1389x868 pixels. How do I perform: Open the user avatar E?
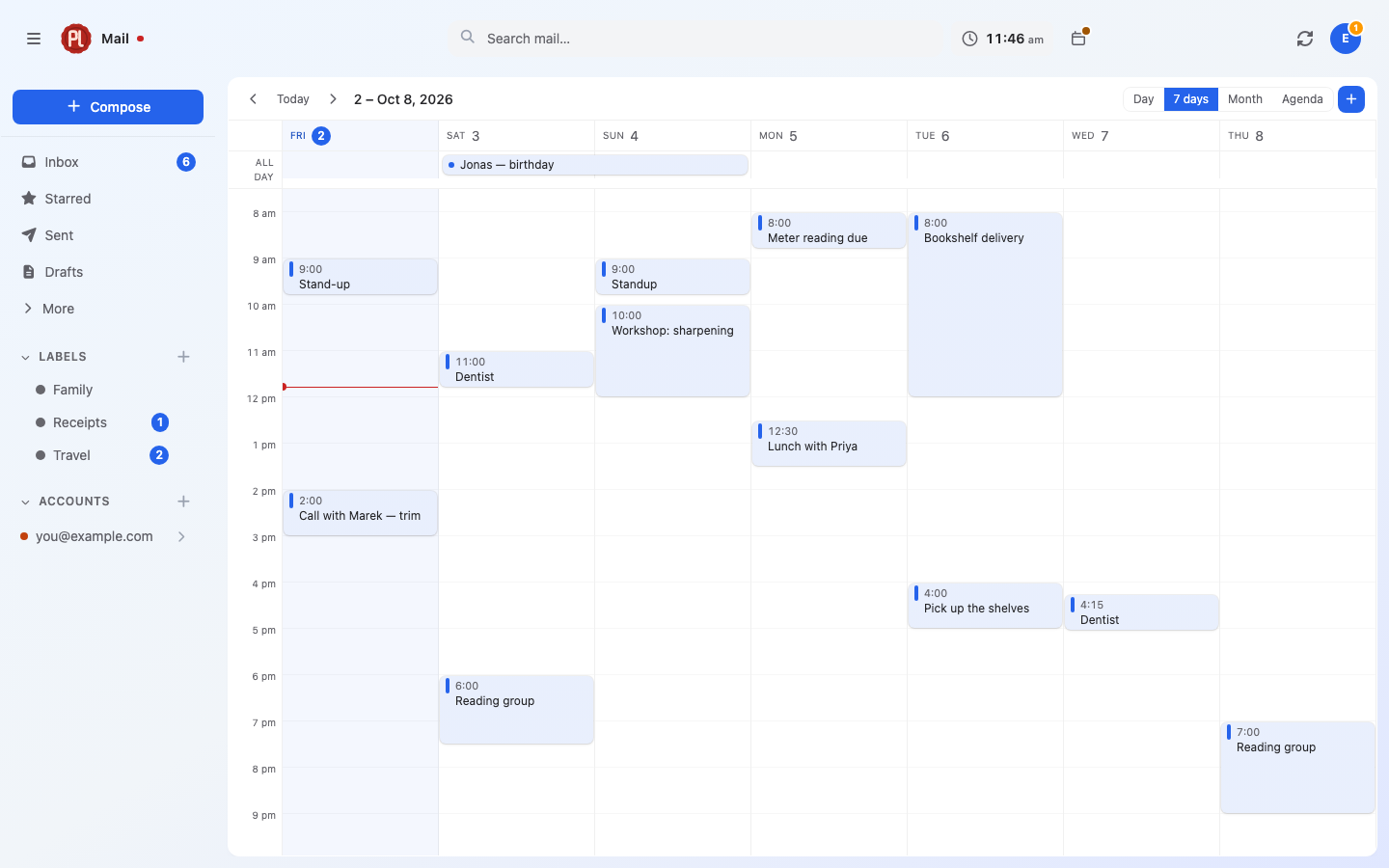[x=1345, y=39]
